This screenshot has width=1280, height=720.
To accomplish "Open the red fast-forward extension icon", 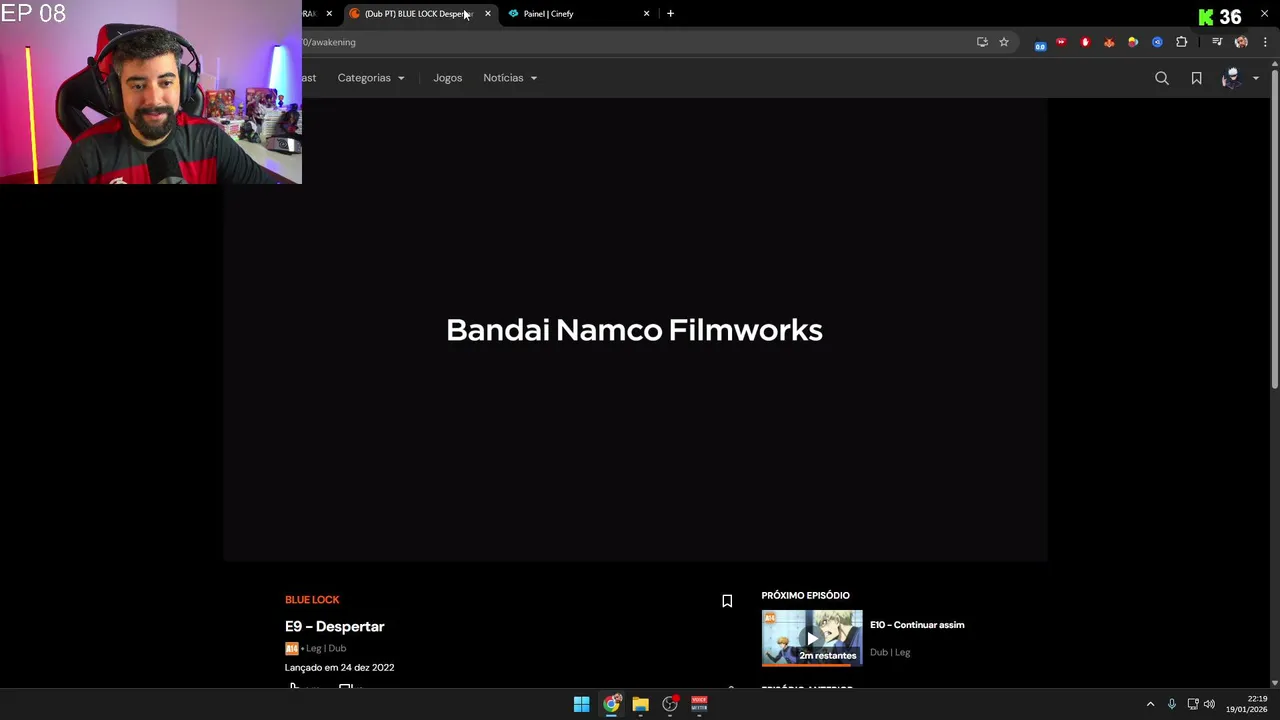I will 1061,42.
